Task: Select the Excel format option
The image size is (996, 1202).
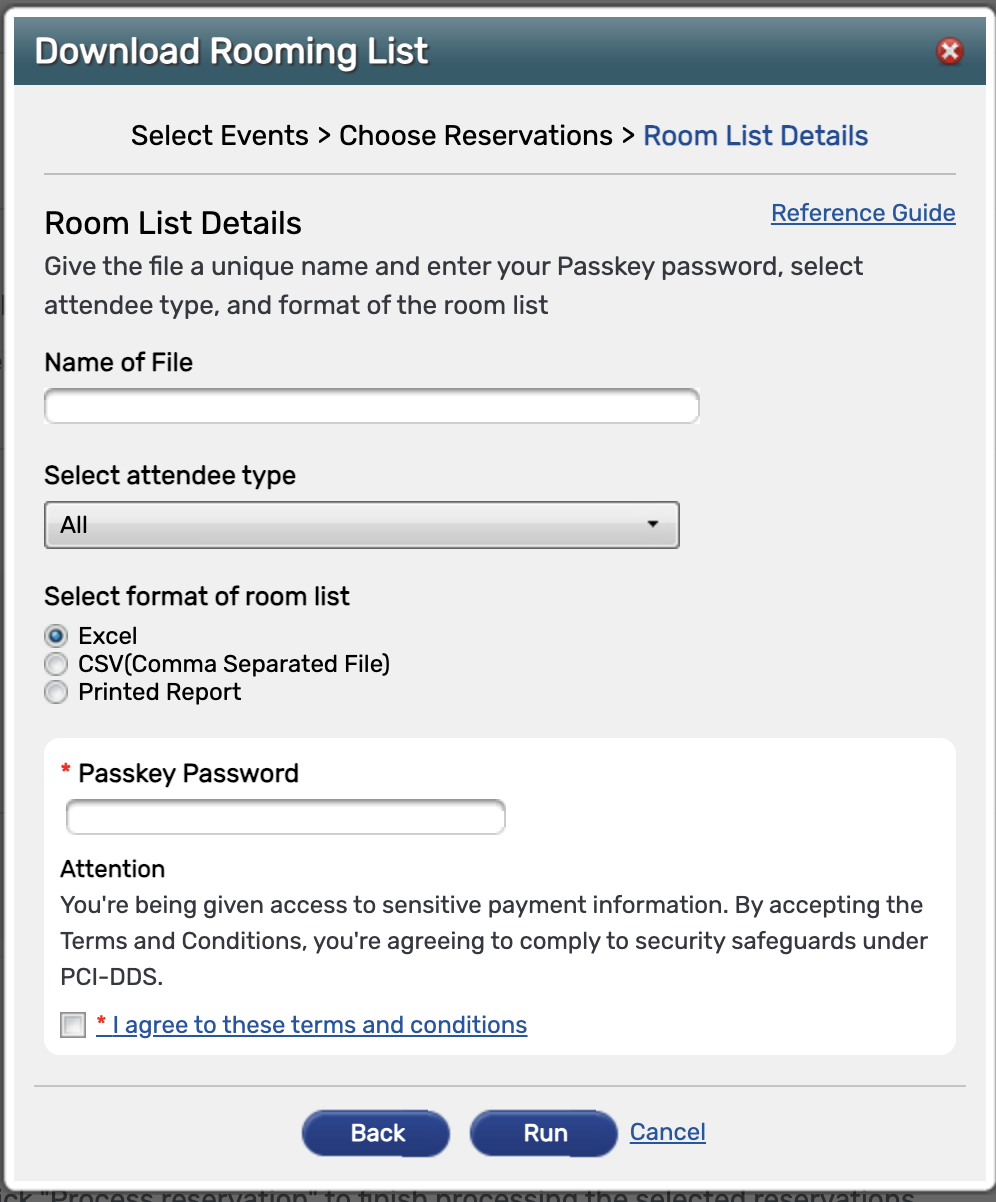Action: click(x=57, y=636)
